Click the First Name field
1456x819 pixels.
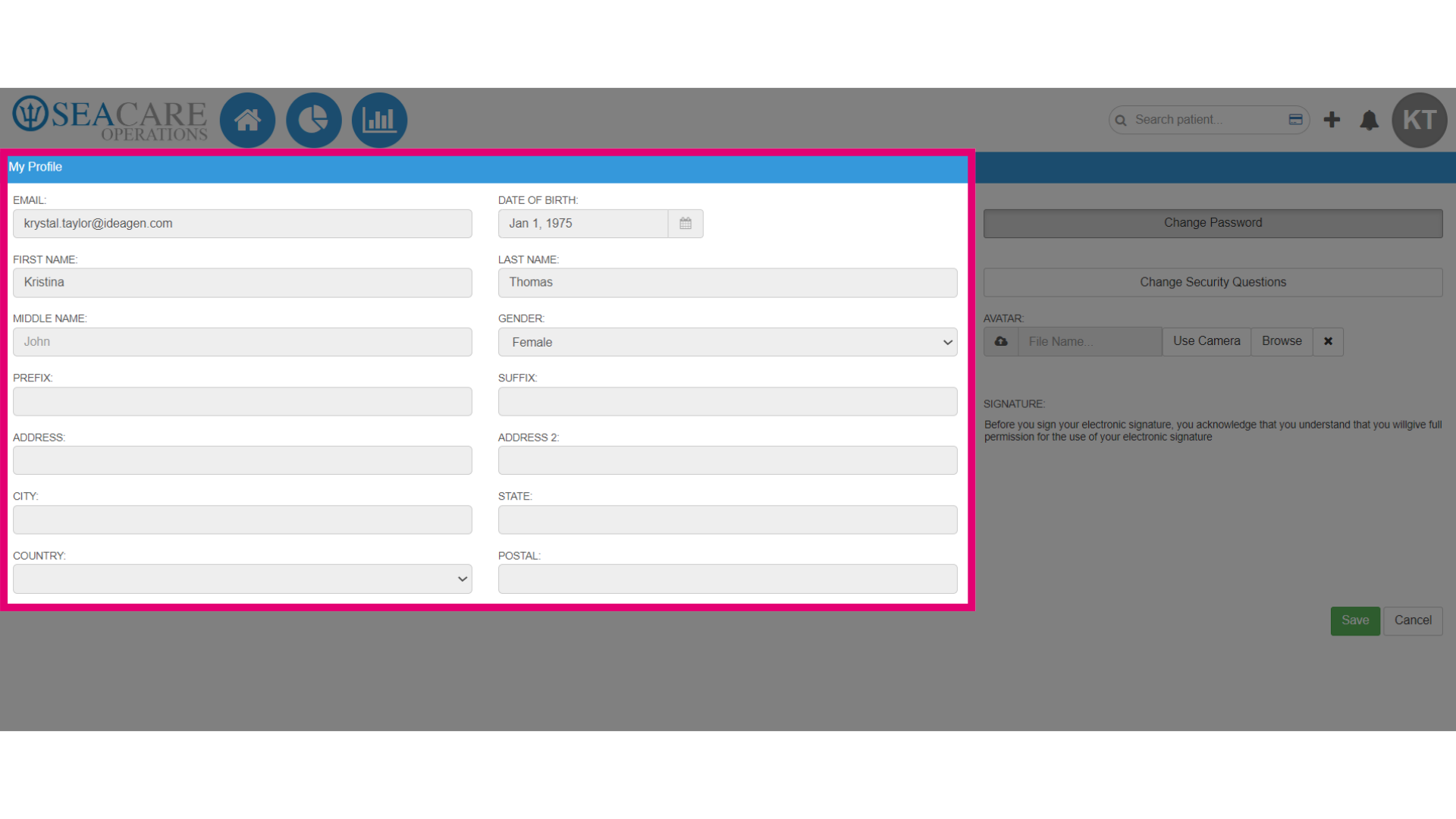click(243, 282)
